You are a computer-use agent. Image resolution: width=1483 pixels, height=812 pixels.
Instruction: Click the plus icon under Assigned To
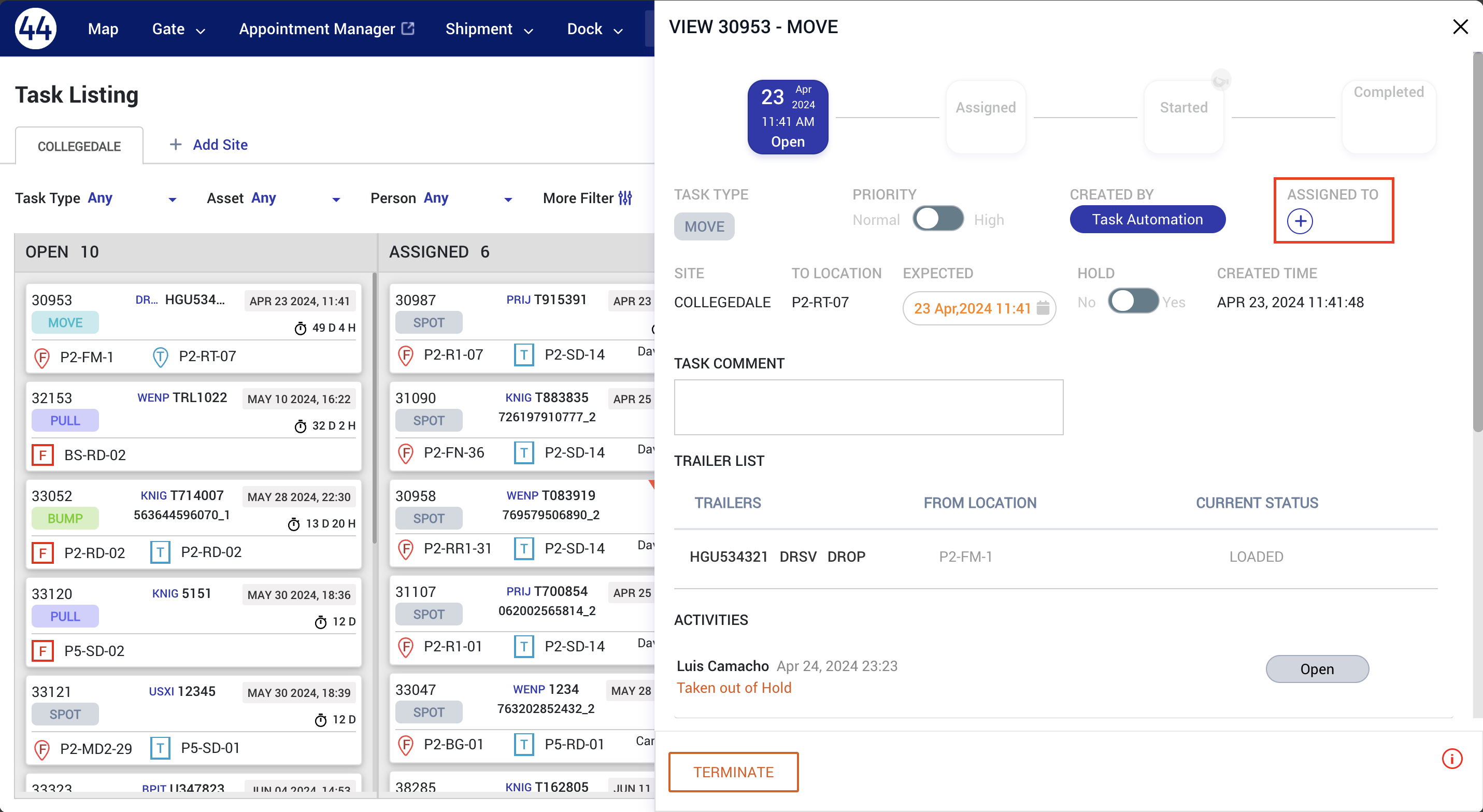1300,221
